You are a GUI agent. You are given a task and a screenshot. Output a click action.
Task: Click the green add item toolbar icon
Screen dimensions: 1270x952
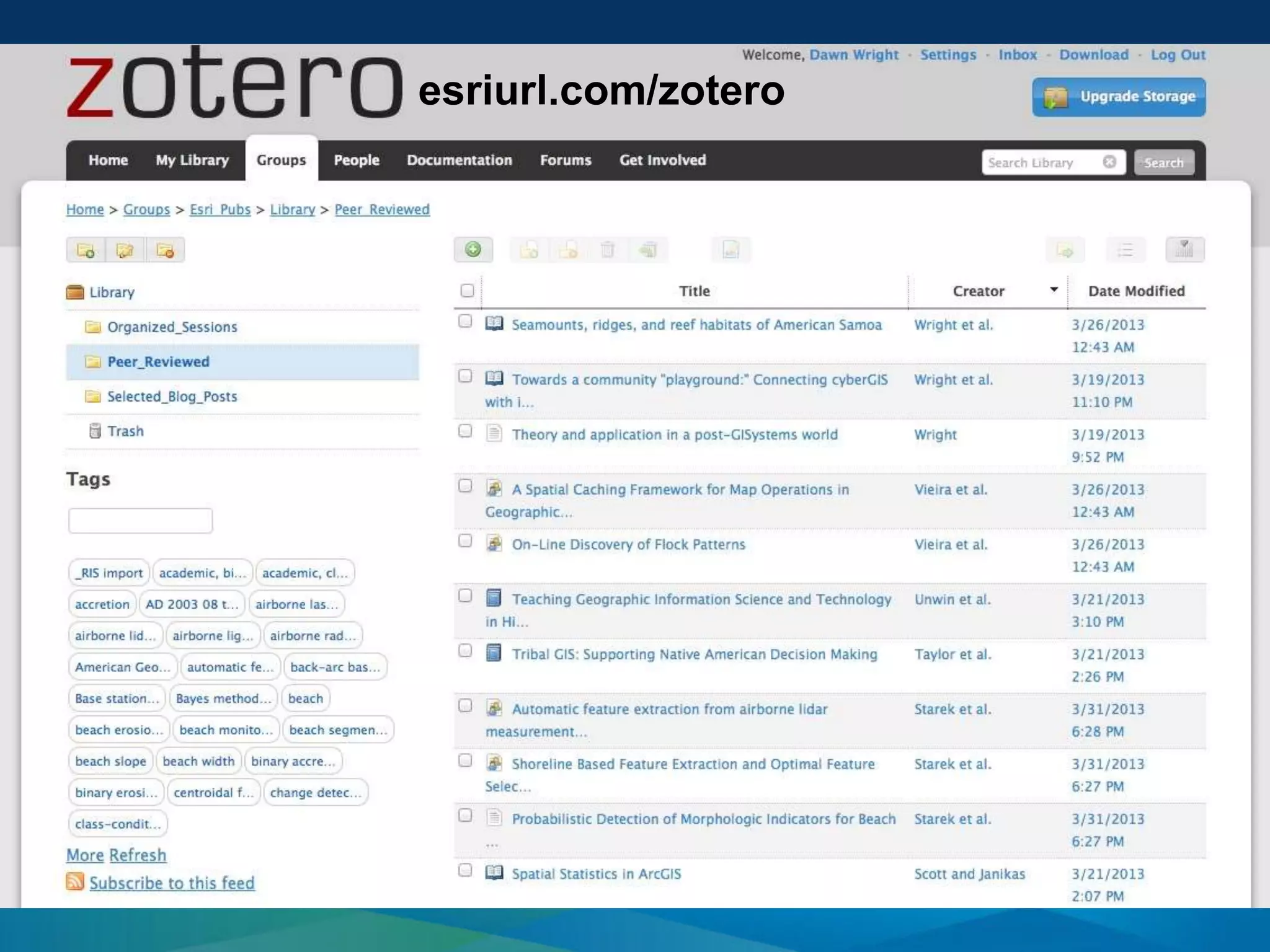[x=473, y=250]
